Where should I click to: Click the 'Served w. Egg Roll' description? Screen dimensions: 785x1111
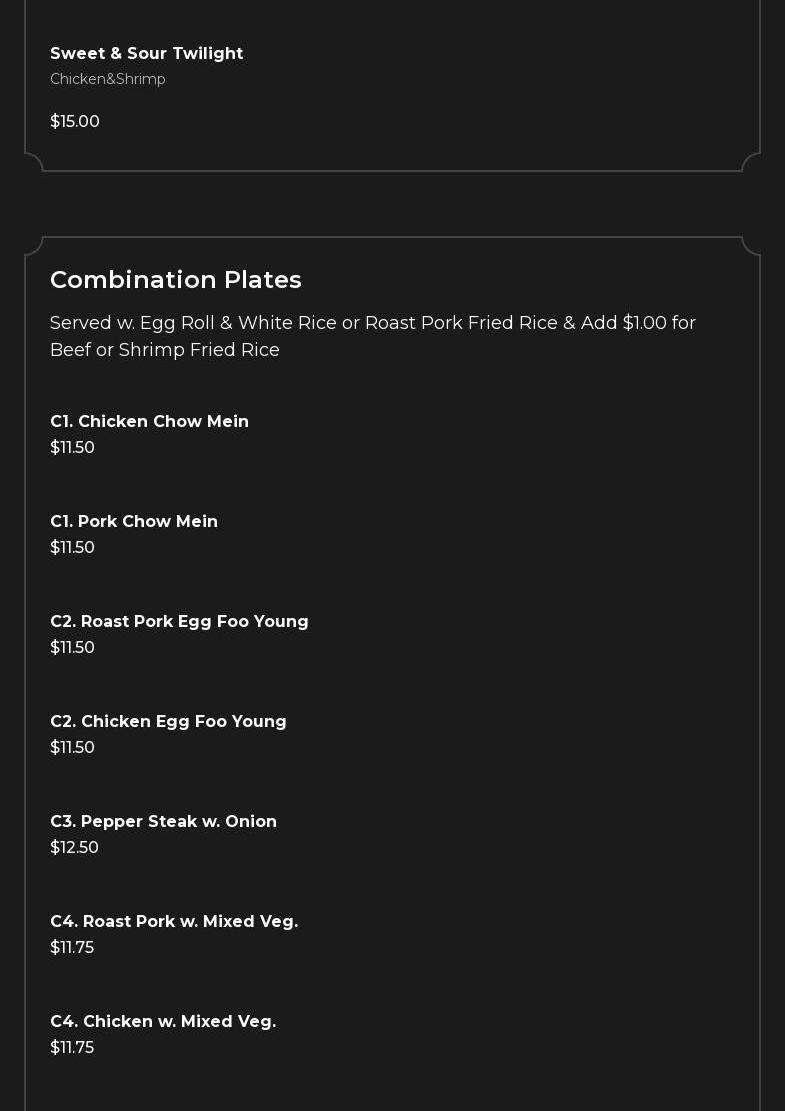(x=372, y=336)
